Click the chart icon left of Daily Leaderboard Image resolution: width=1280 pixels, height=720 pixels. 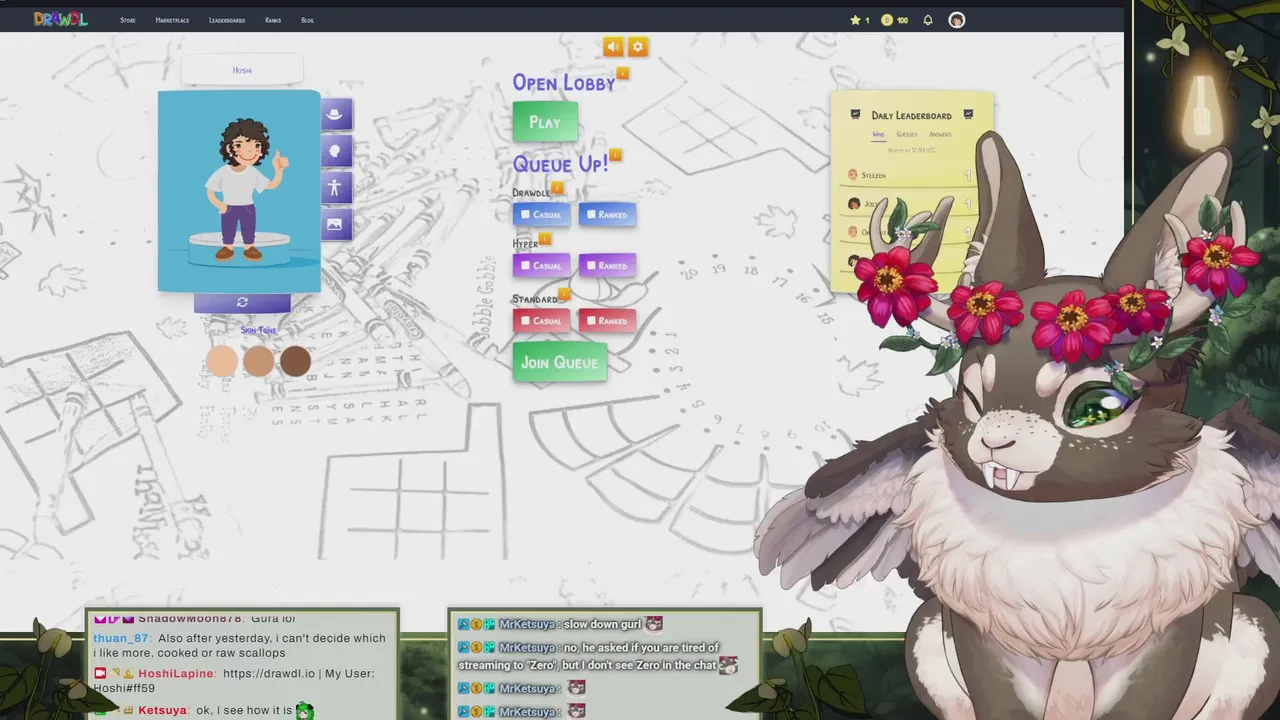855,115
